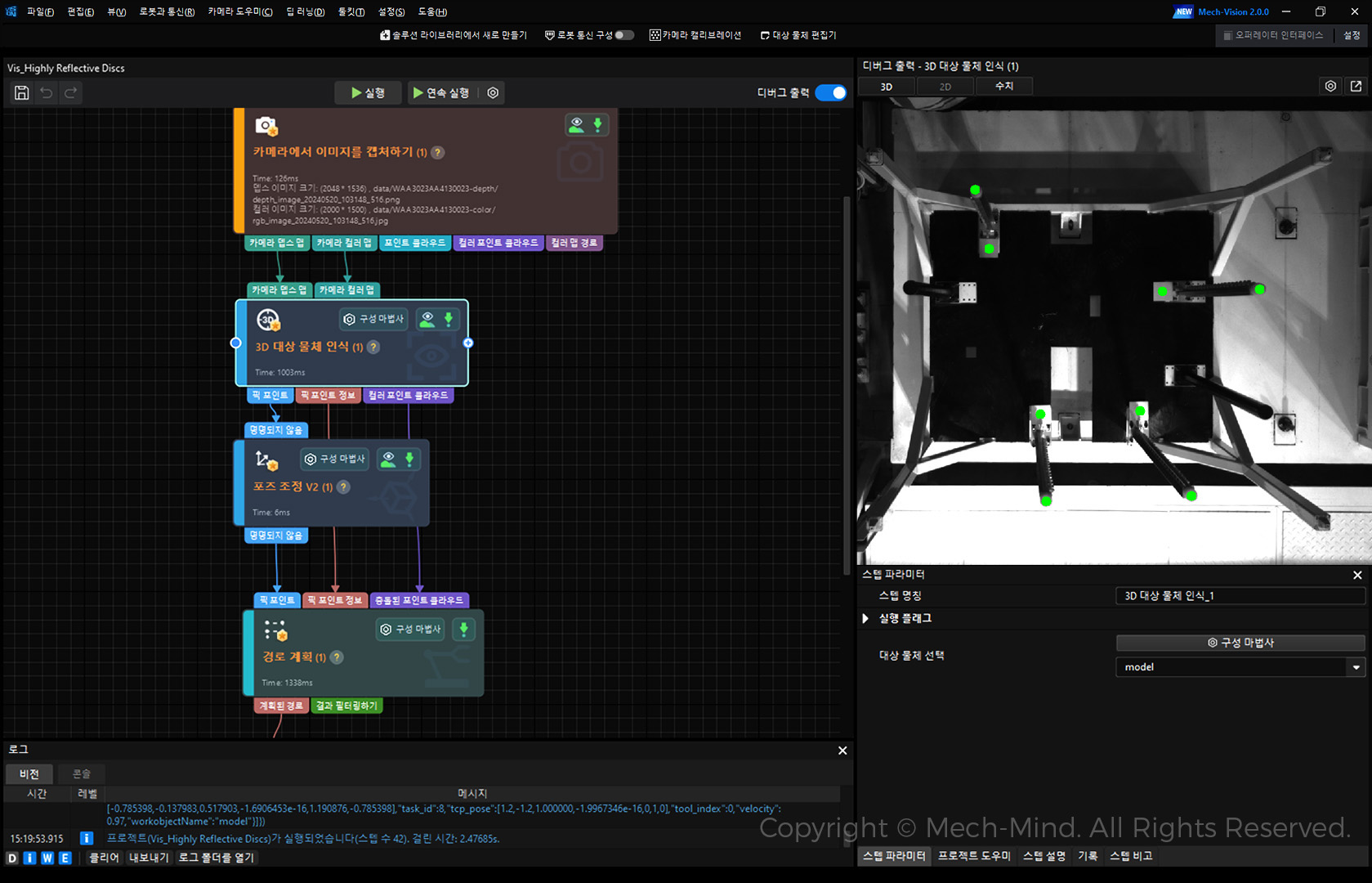
Task: Open 대상 물체 편집기
Action: 798,35
